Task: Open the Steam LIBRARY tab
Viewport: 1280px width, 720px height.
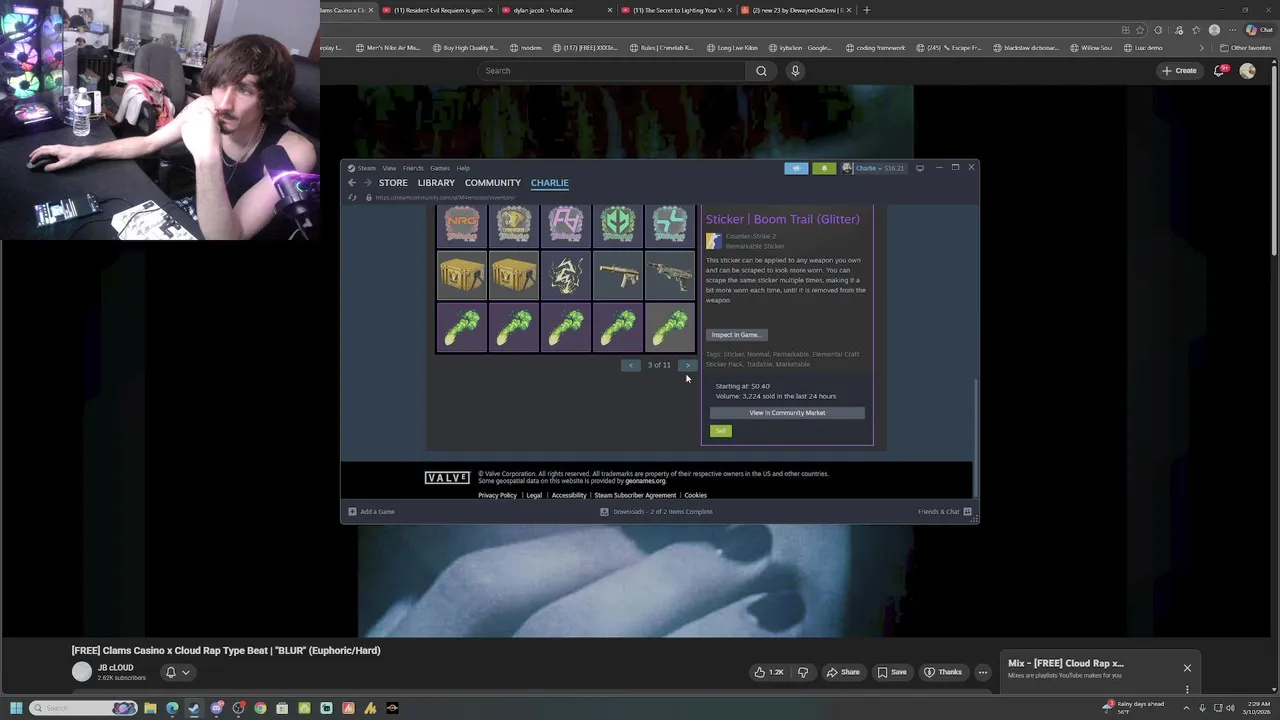Action: (436, 183)
